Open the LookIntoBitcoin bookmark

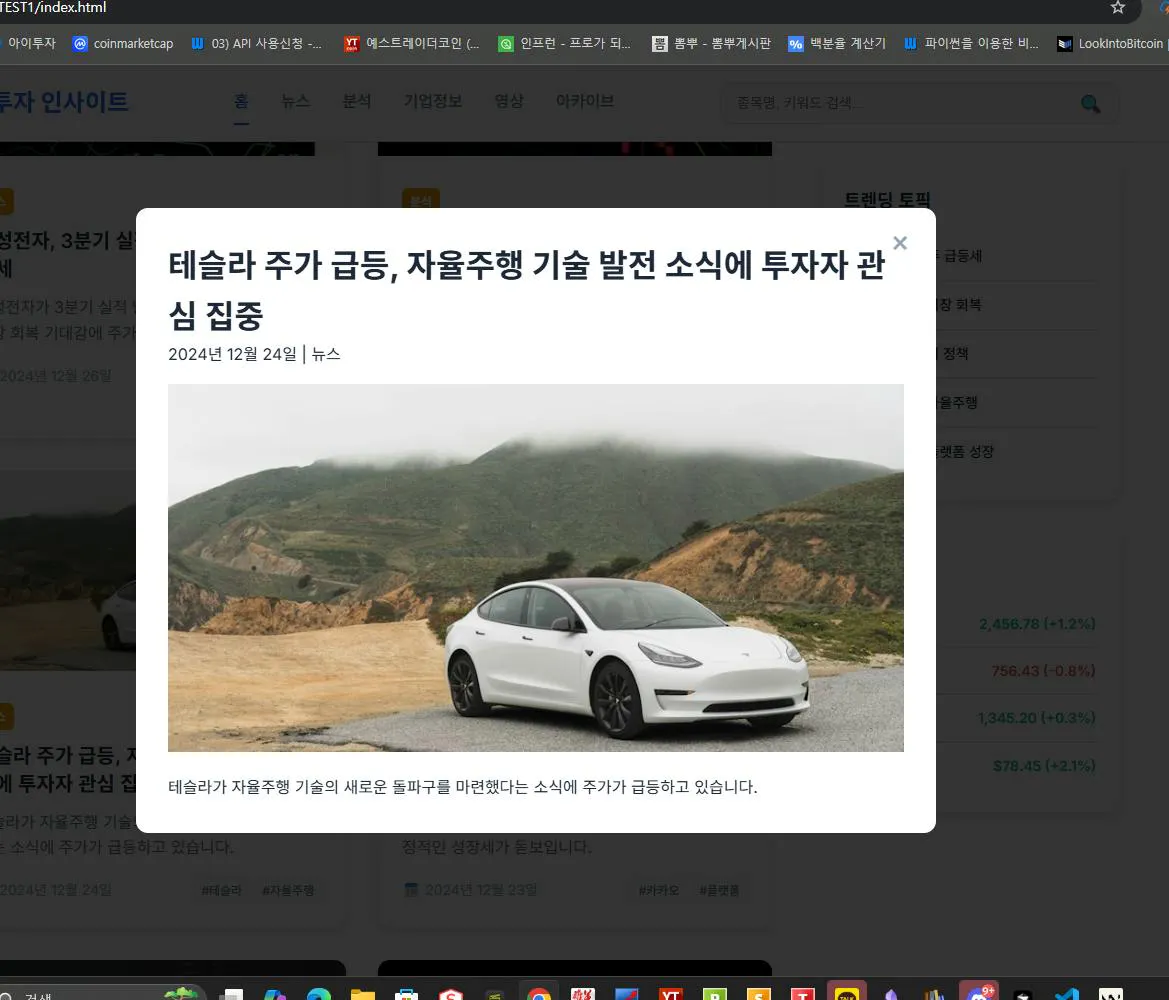coord(1111,44)
